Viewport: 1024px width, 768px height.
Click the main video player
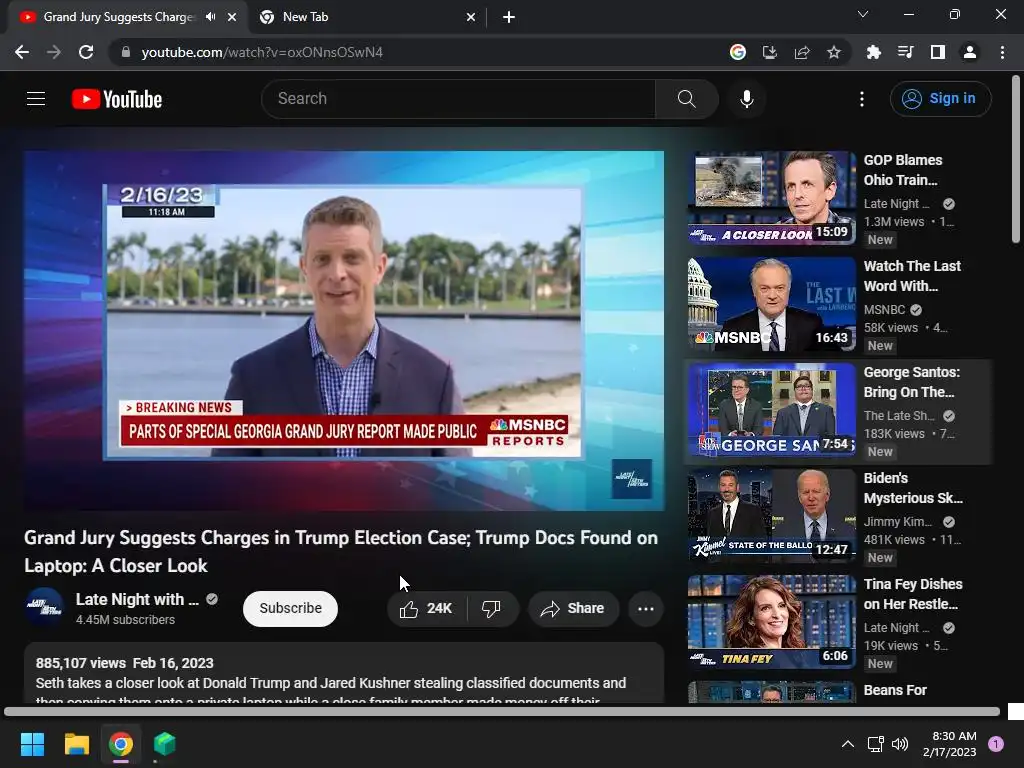coord(344,330)
